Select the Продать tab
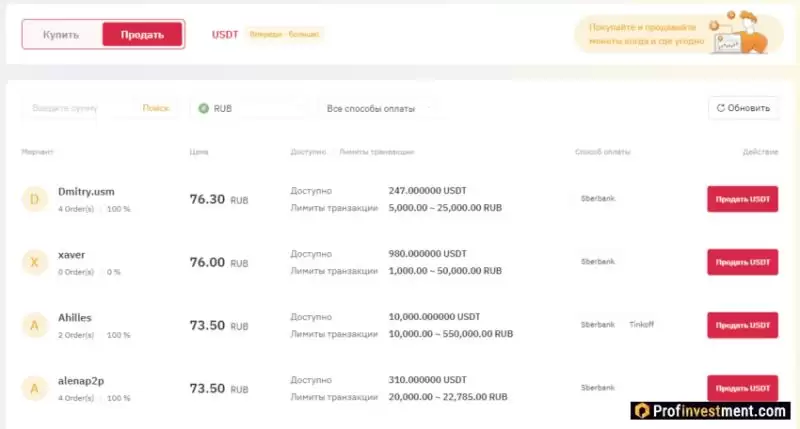This screenshot has height=429, width=800. 142,34
